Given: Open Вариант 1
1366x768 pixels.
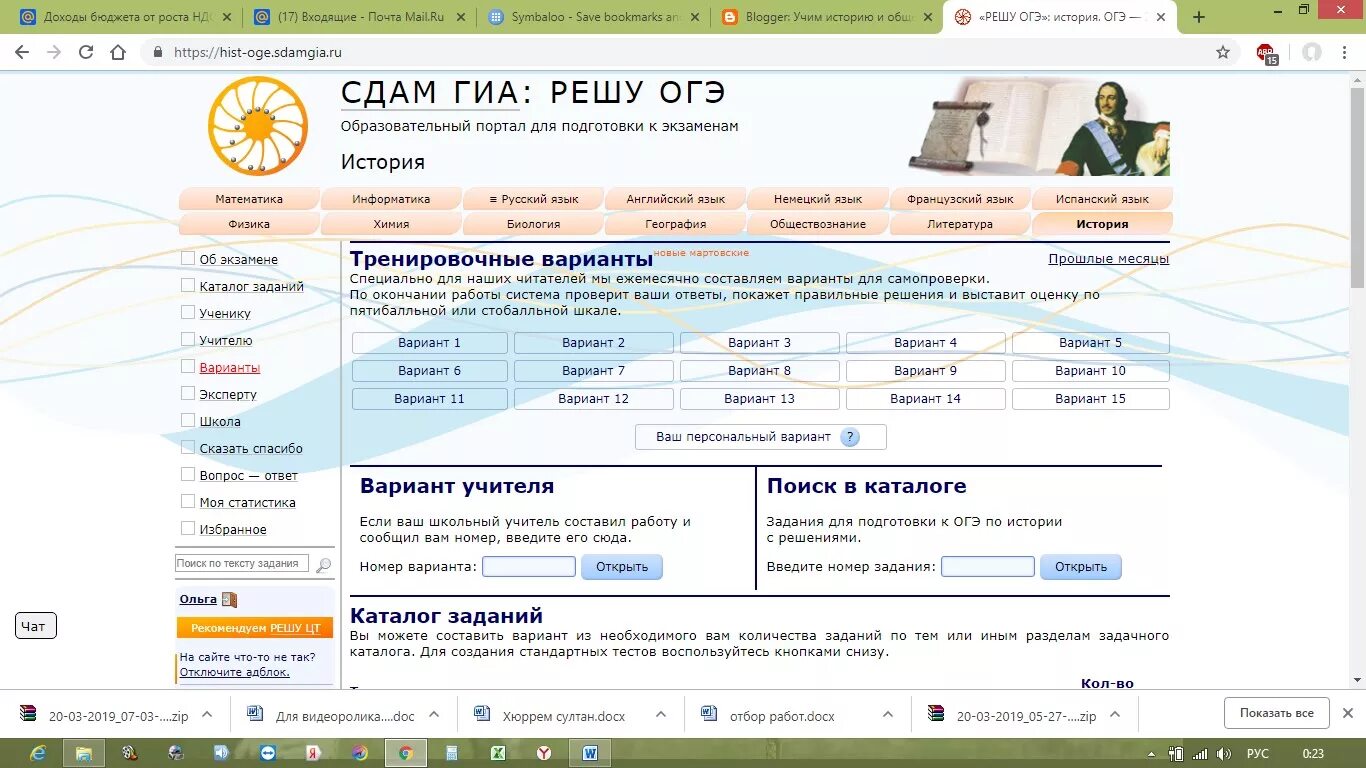Looking at the screenshot, I should (430, 343).
